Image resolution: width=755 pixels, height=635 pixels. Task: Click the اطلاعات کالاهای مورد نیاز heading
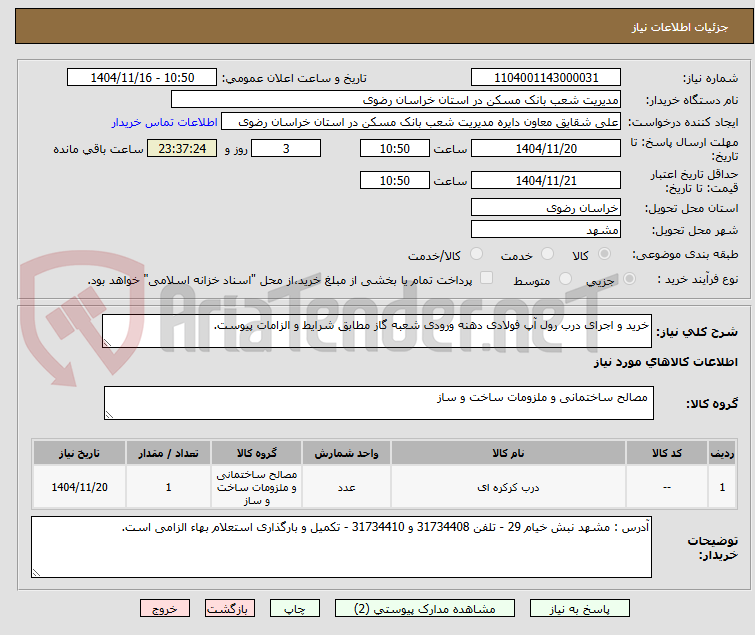point(665,362)
